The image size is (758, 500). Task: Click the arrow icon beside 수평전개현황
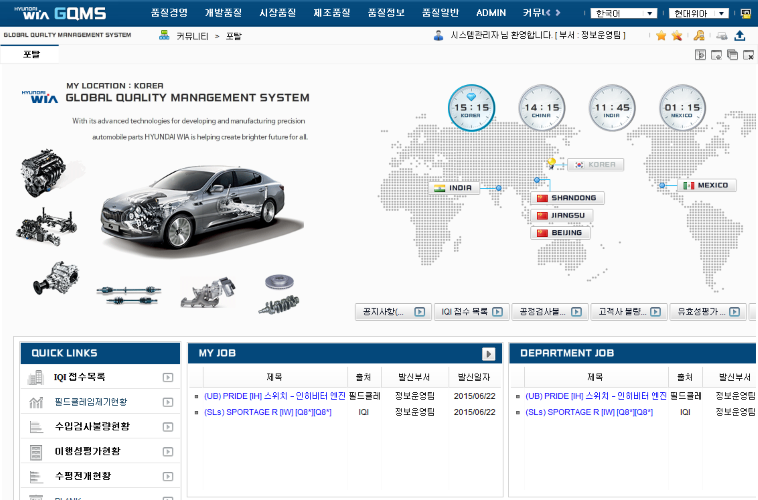(x=168, y=476)
